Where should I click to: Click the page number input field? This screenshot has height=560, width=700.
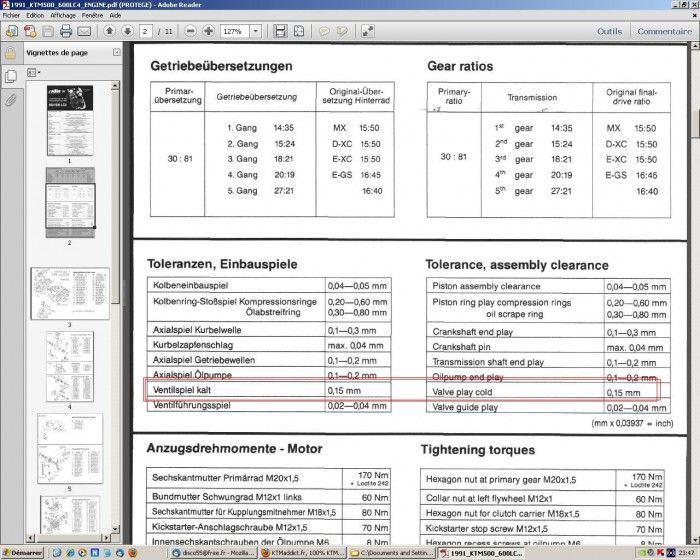coord(147,31)
